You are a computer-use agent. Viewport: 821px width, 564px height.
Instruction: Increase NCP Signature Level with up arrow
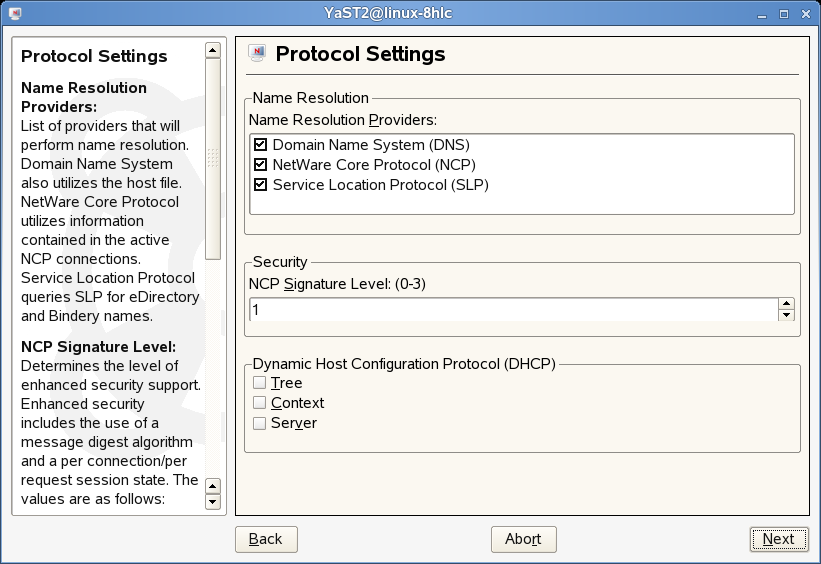[x=786, y=304]
